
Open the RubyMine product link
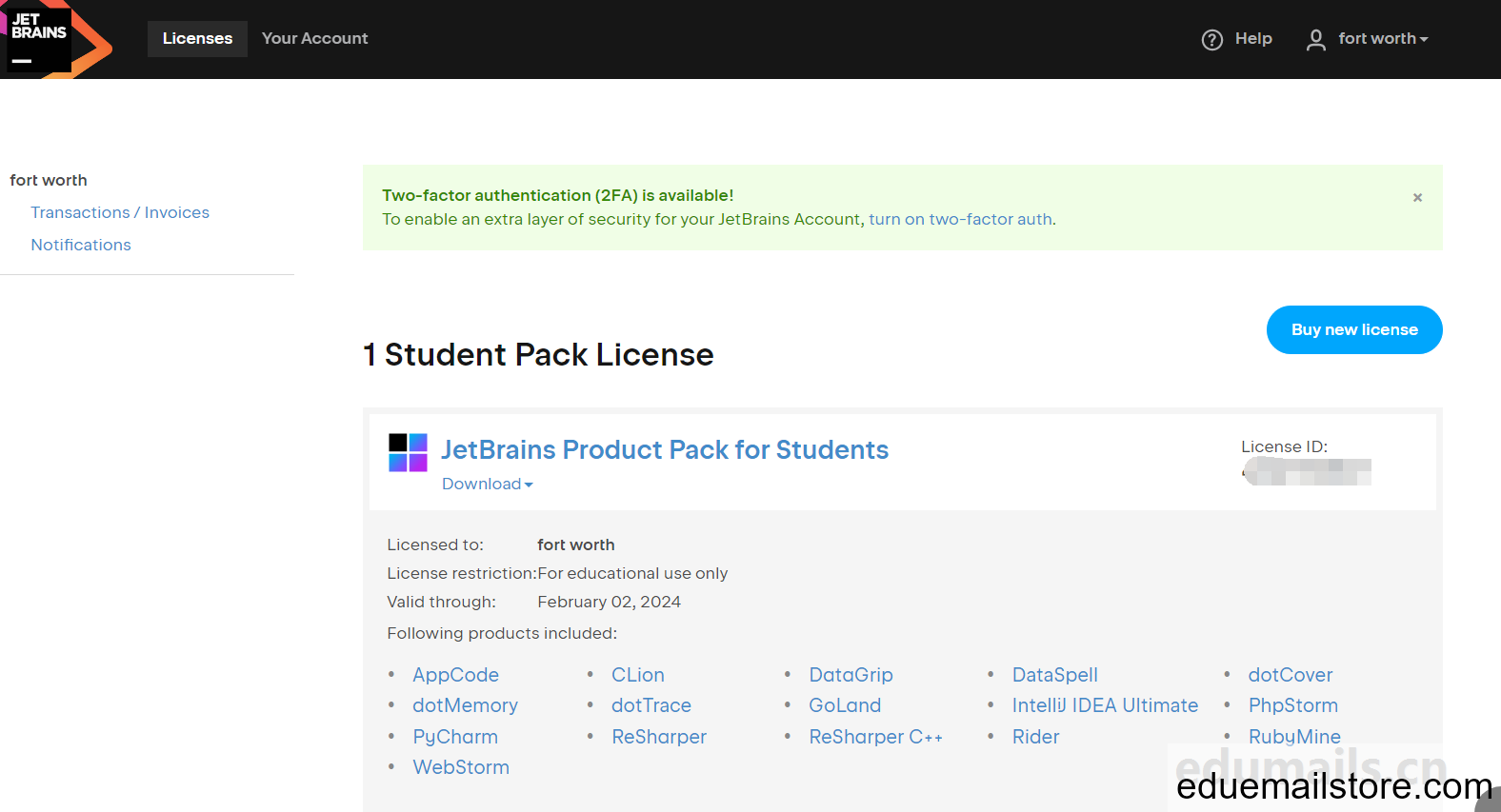pyautogui.click(x=1294, y=737)
